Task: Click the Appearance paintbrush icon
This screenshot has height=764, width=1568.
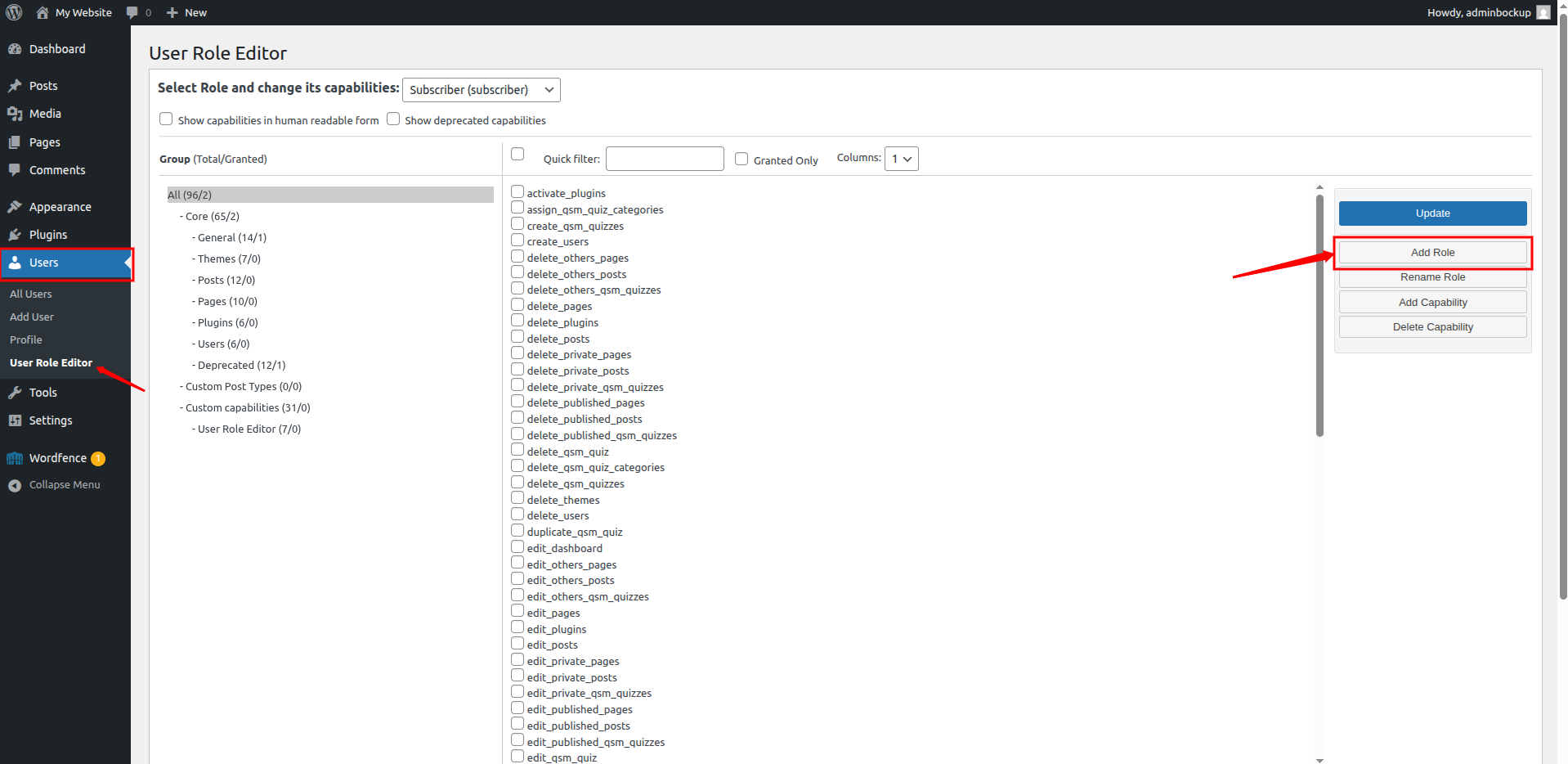Action: (15, 207)
